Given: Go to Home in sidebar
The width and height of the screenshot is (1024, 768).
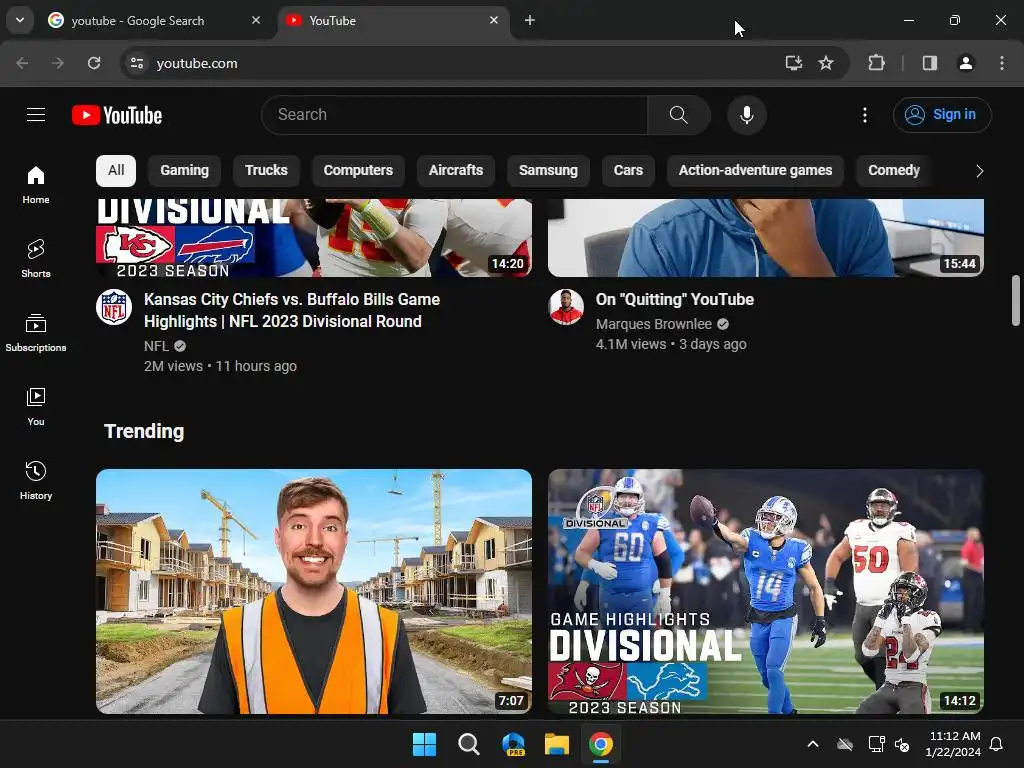Looking at the screenshot, I should tap(36, 185).
